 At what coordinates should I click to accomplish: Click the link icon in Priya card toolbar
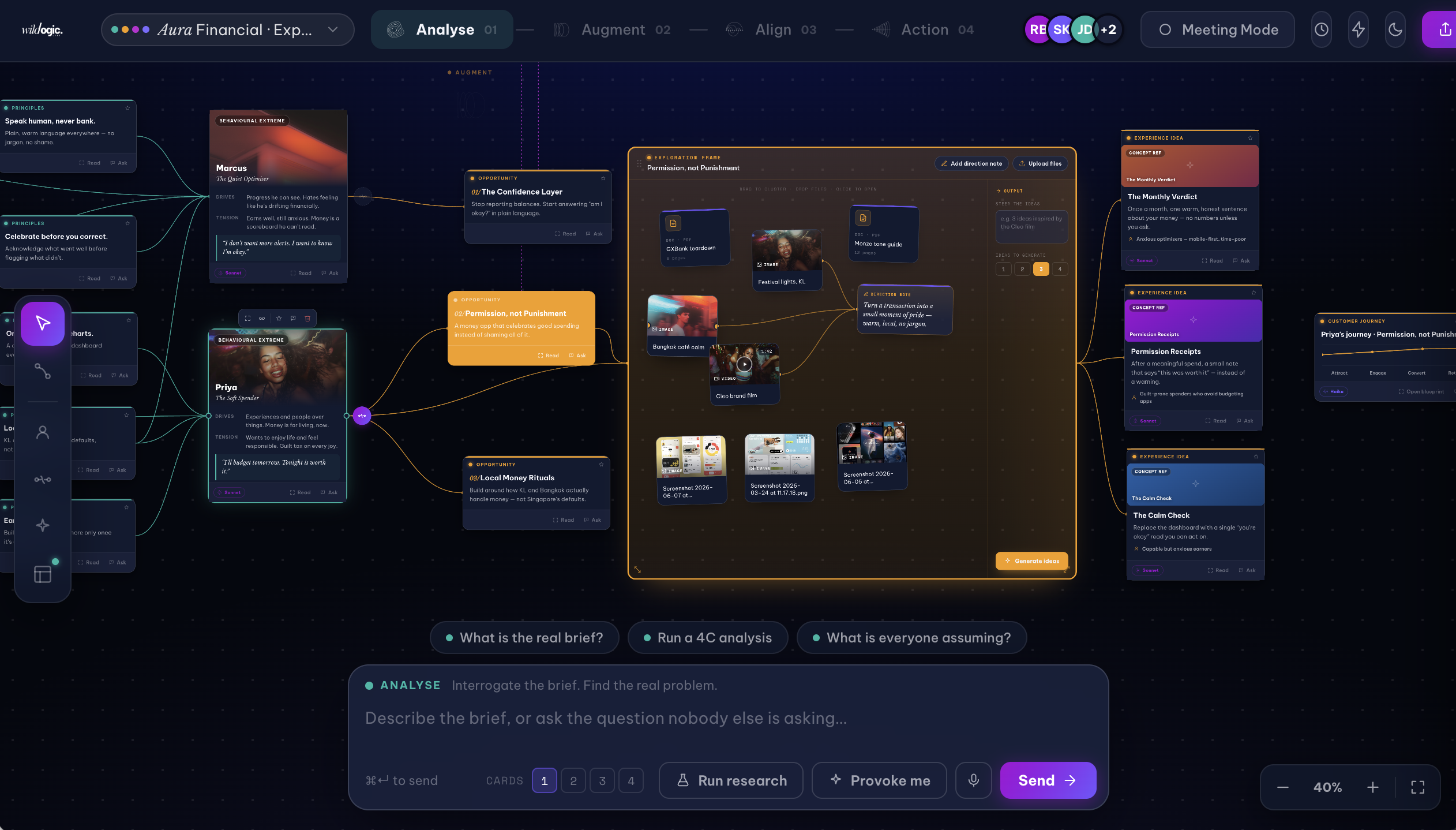pos(262,318)
